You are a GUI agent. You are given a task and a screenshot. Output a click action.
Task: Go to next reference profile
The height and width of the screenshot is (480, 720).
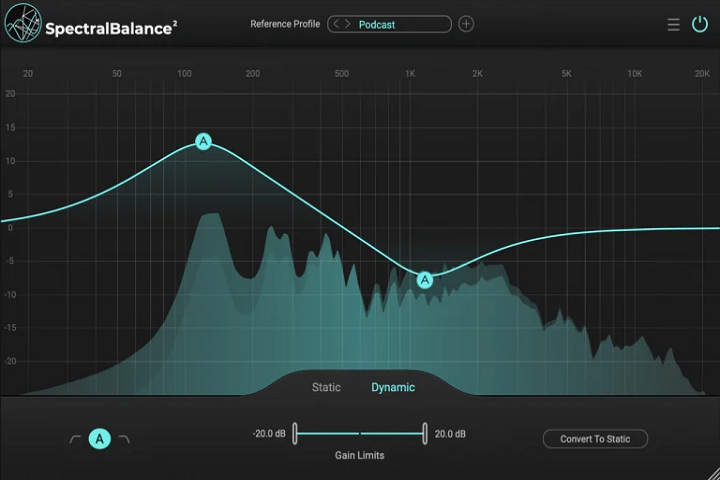348,24
